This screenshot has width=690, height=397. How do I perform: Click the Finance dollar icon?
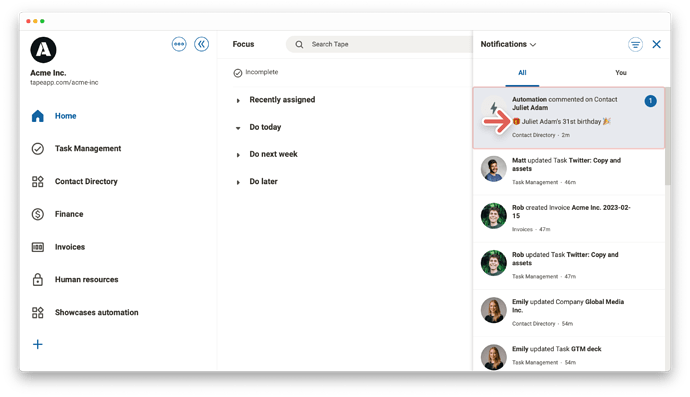(38, 214)
